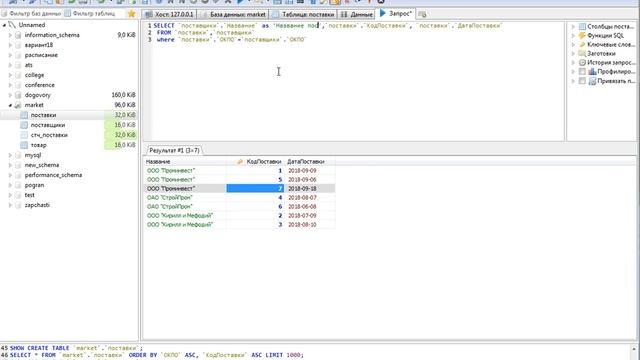This screenshot has width=640, height=360.
Task: Switch to the Данные tab
Action: point(357,14)
